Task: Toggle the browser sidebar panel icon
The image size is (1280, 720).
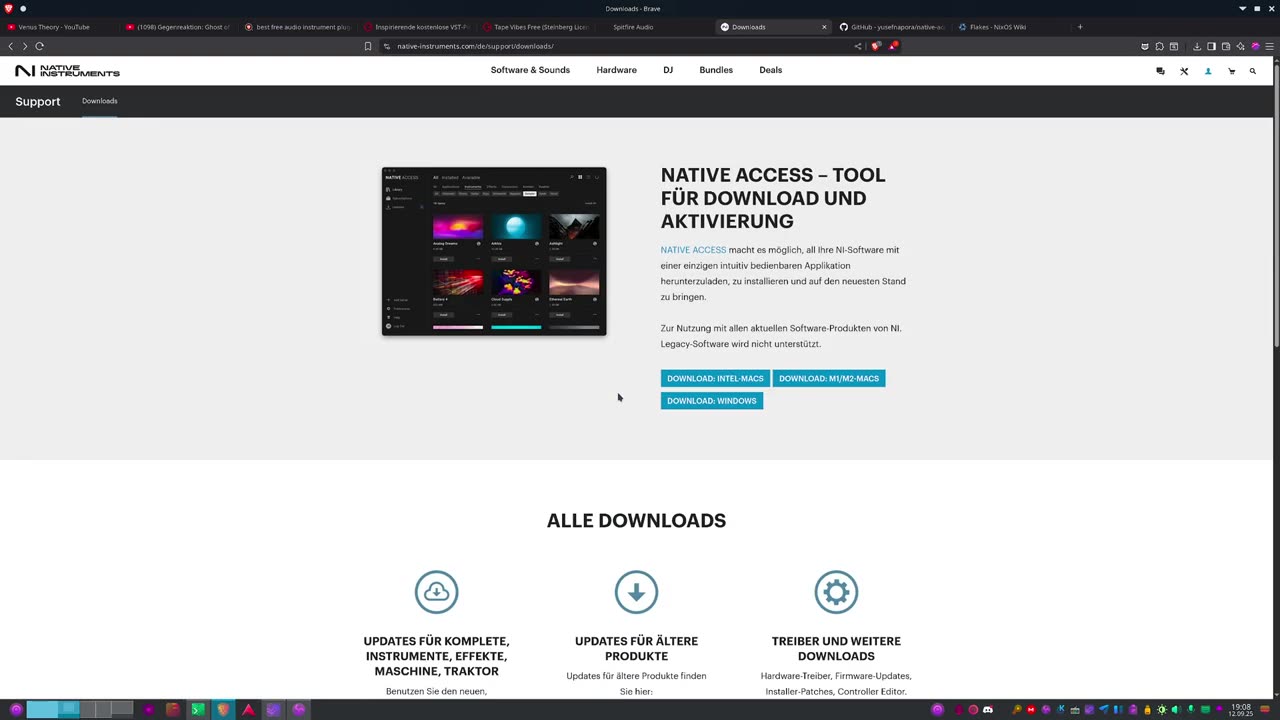Action: (x=1211, y=46)
